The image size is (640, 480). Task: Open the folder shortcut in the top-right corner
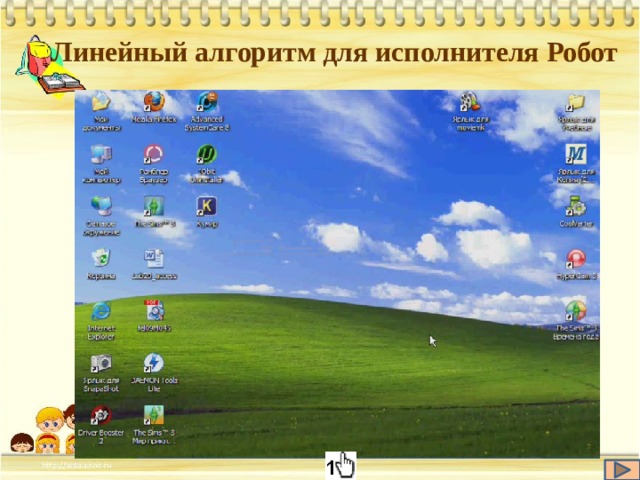click(576, 102)
